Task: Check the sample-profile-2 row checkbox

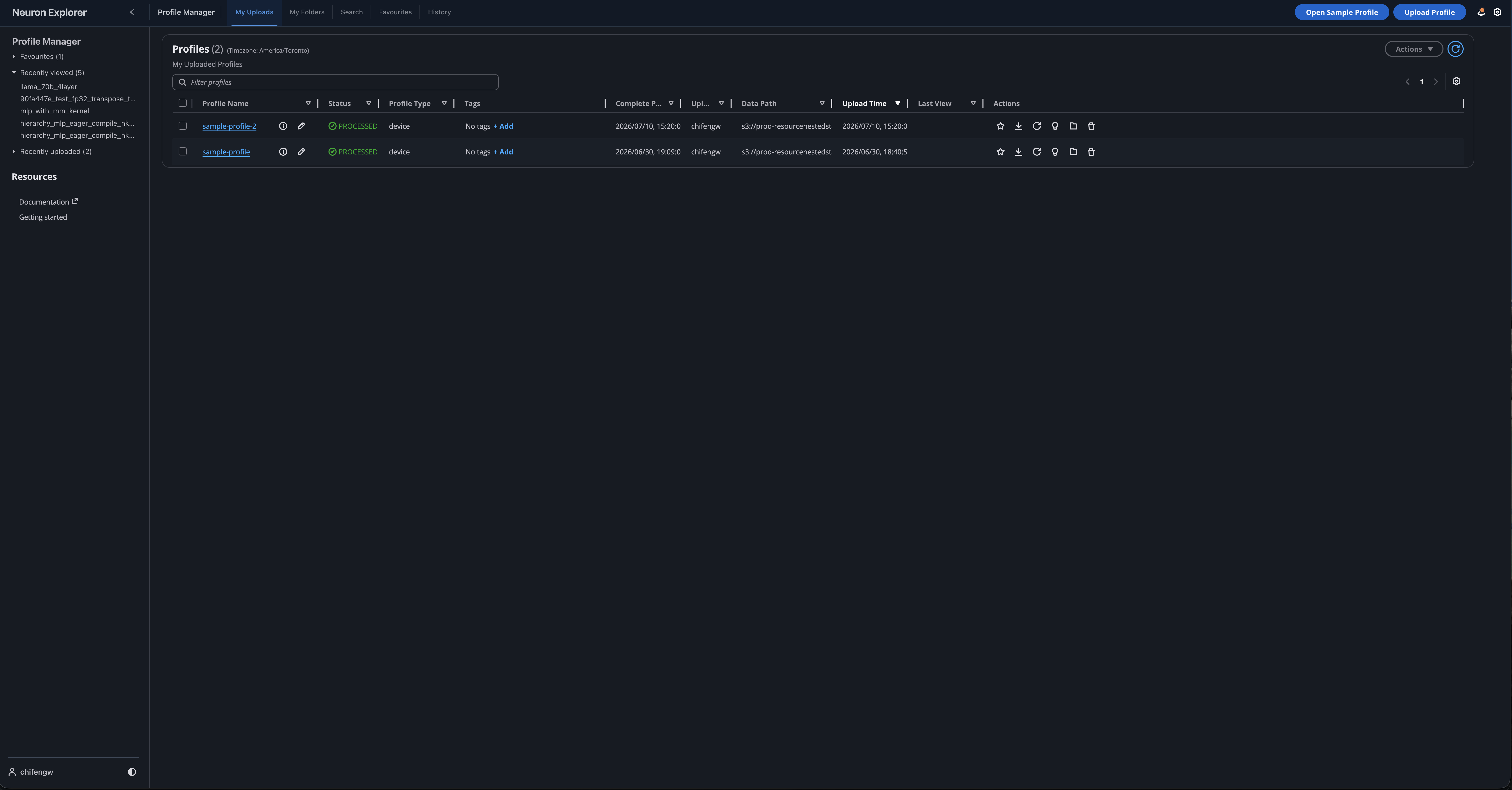Action: (x=183, y=126)
